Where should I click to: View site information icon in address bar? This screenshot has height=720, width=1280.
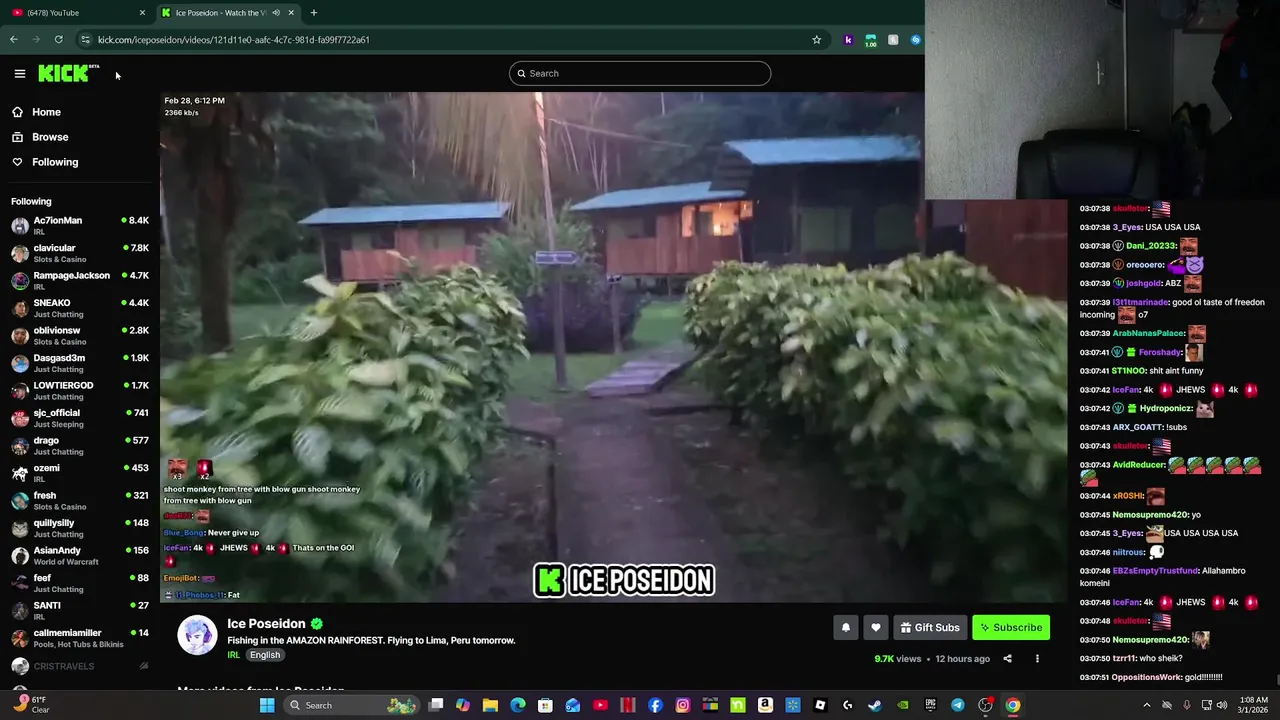coord(86,40)
